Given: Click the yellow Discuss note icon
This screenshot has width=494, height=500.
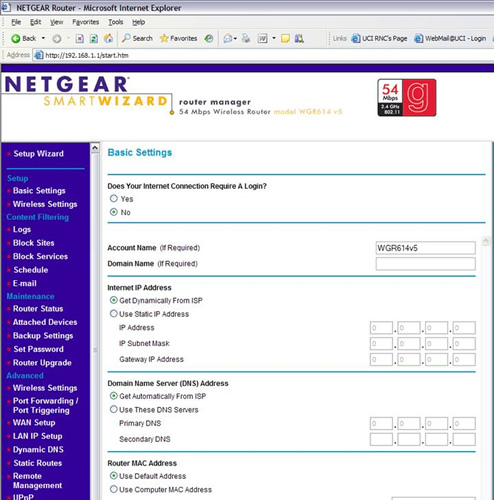Looking at the screenshot, I should [285, 39].
